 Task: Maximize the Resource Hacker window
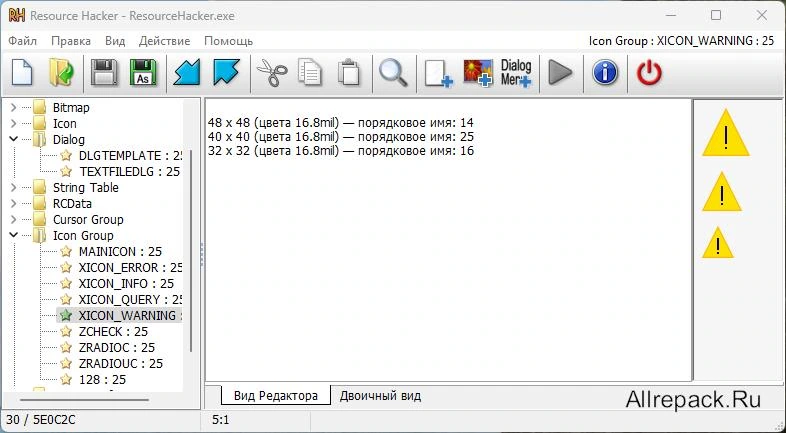tap(716, 16)
